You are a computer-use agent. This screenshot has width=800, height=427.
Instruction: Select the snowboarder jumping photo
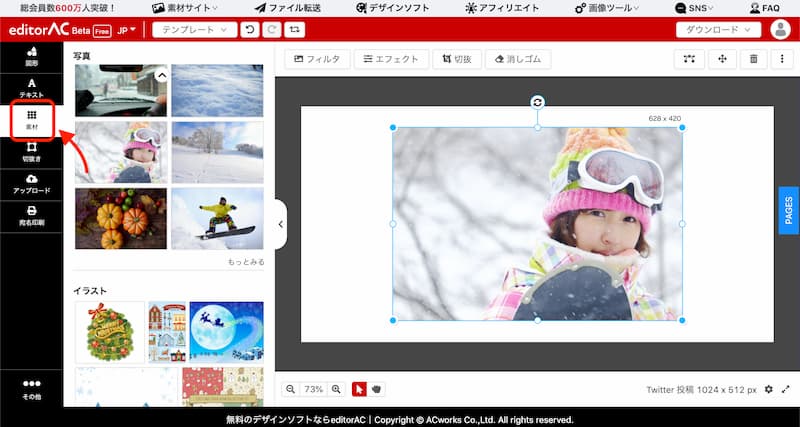pyautogui.click(x=217, y=218)
